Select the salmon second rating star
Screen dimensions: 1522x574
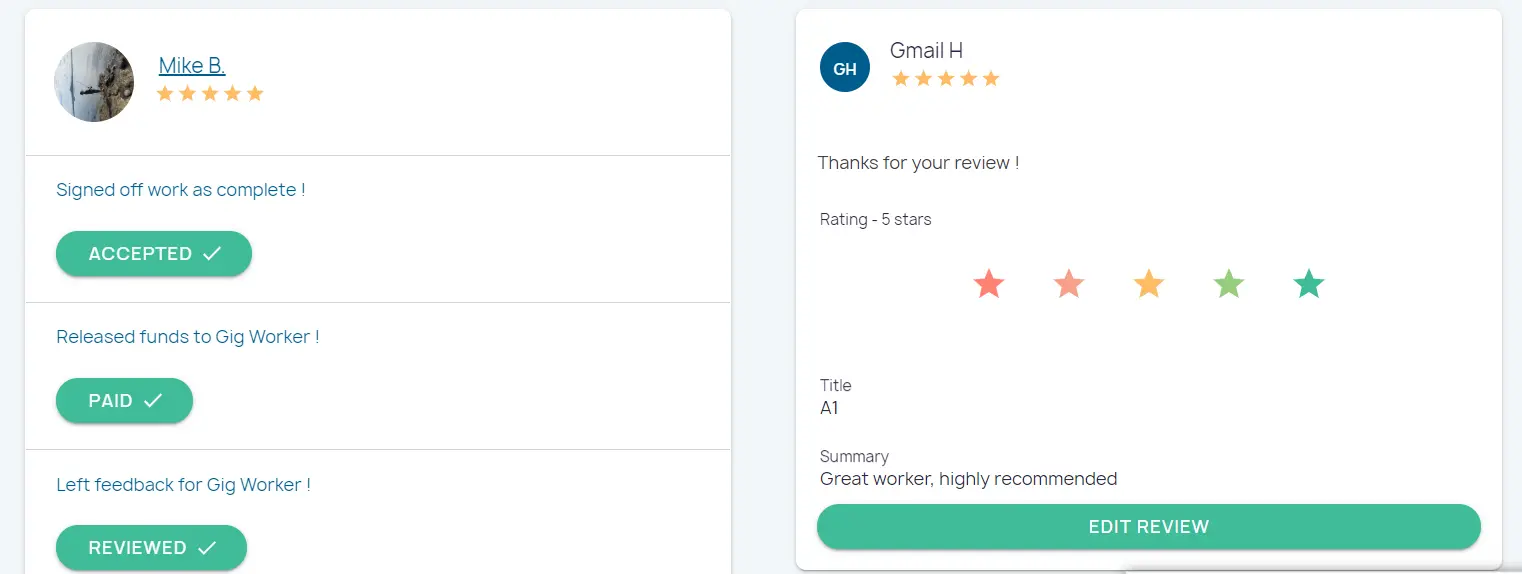click(1069, 284)
